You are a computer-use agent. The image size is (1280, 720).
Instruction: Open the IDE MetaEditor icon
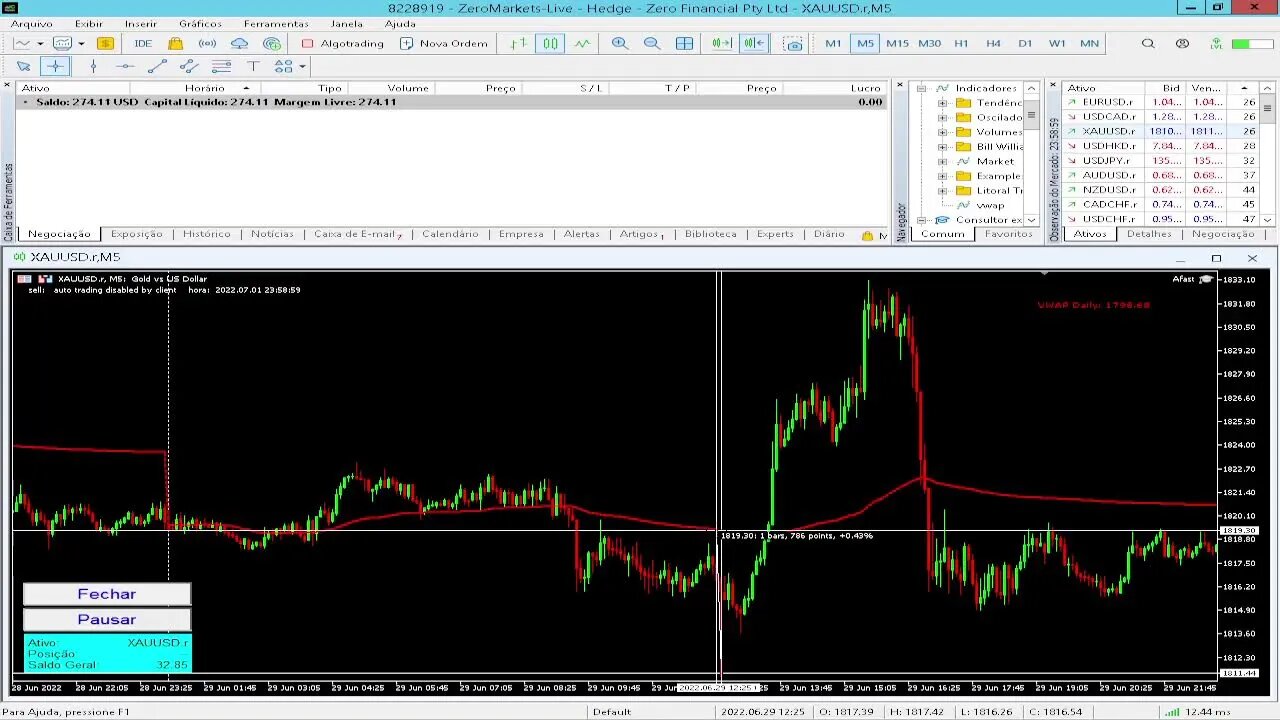point(143,43)
